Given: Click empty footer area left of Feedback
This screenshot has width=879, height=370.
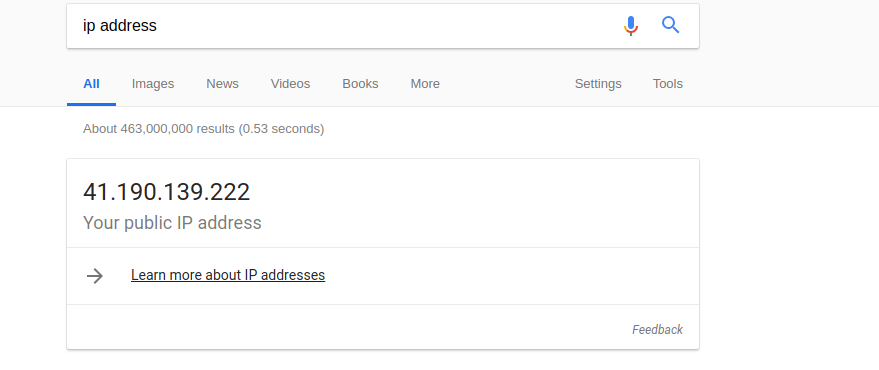Looking at the screenshot, I should tap(348, 327).
